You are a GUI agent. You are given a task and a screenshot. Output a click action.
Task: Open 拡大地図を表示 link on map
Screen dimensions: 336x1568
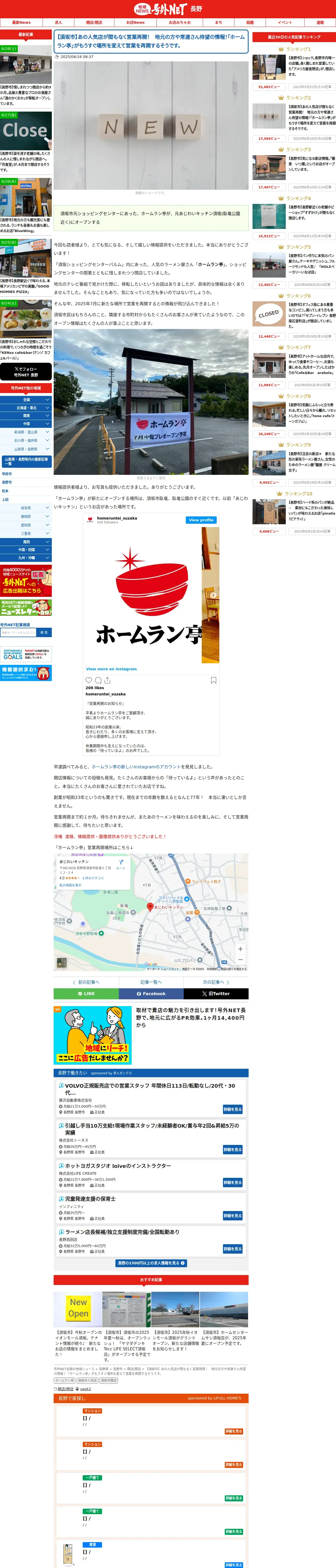tap(70, 885)
